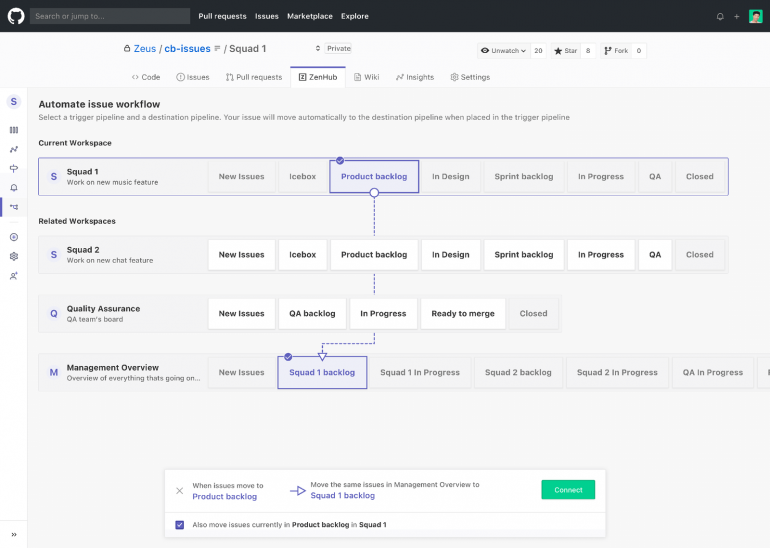The image size is (770, 548).
Task: Click Marketplace in top navigation
Action: [310, 16]
